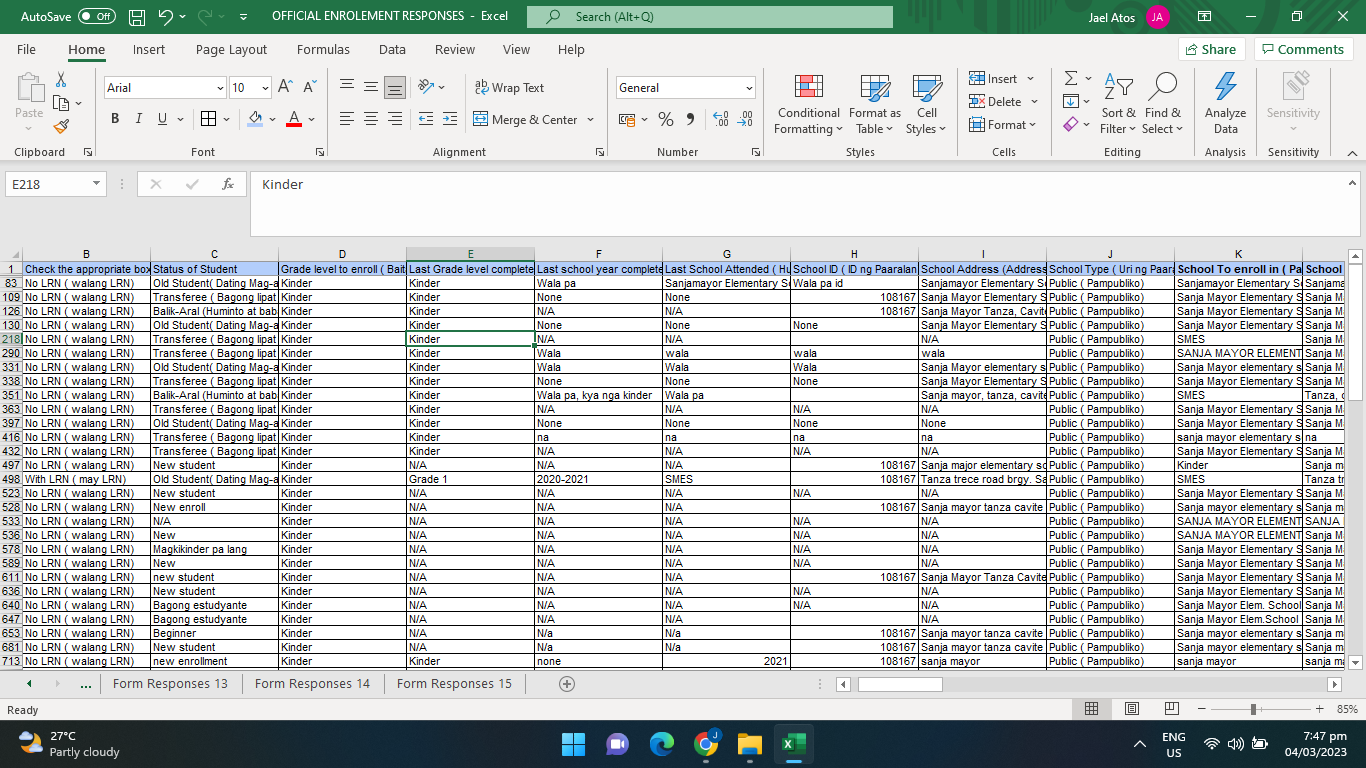
Task: Open the number format dropdown
Action: point(749,88)
